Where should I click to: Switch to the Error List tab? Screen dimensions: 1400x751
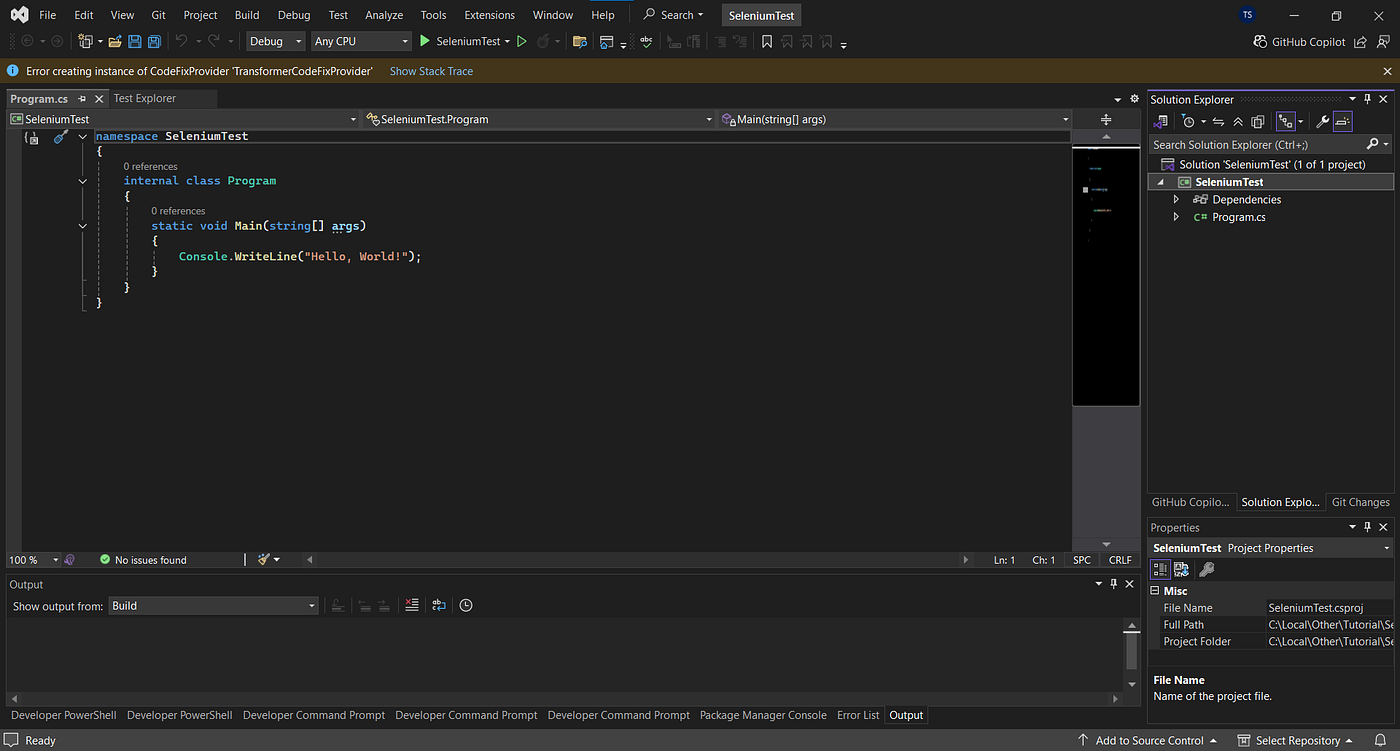[858, 715]
